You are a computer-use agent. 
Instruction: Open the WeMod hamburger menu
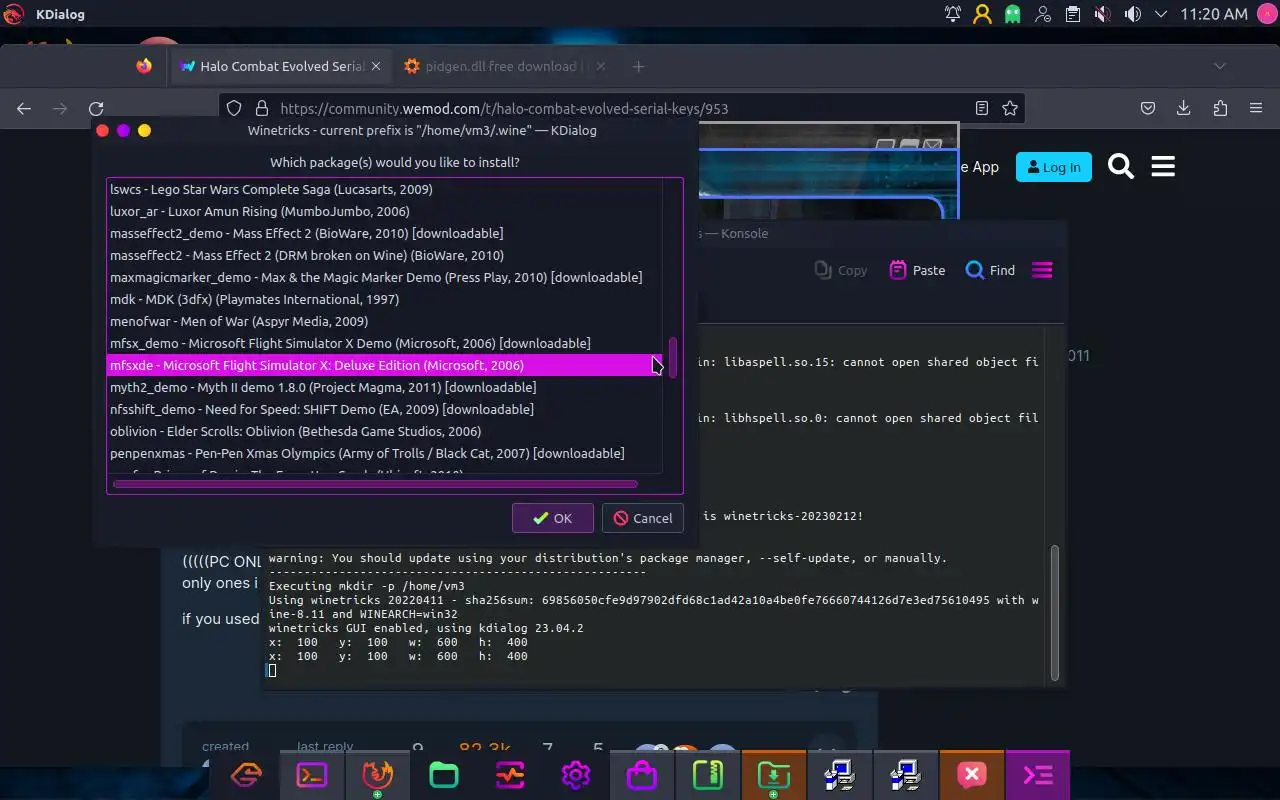coord(1163,167)
